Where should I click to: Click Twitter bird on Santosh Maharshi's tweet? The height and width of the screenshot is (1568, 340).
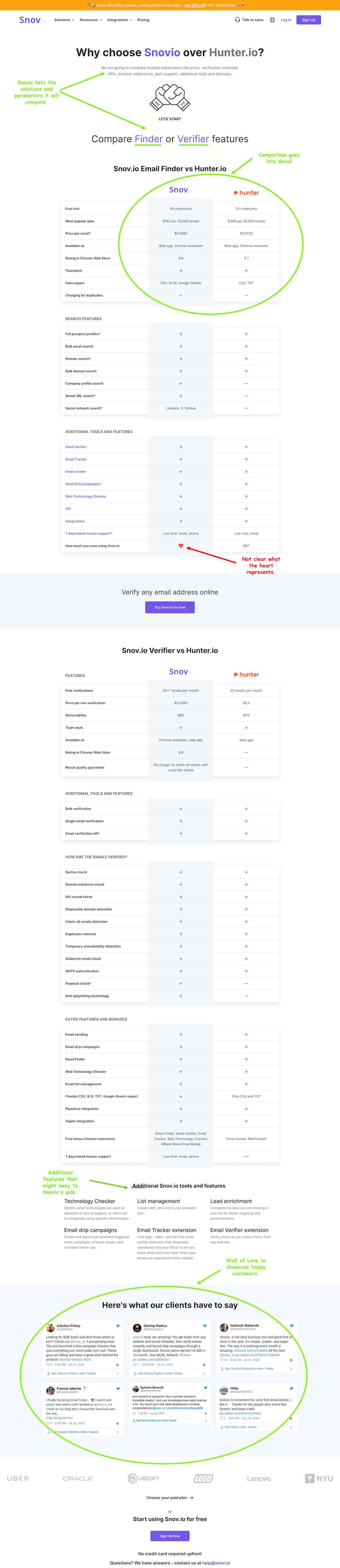tap(291, 1325)
